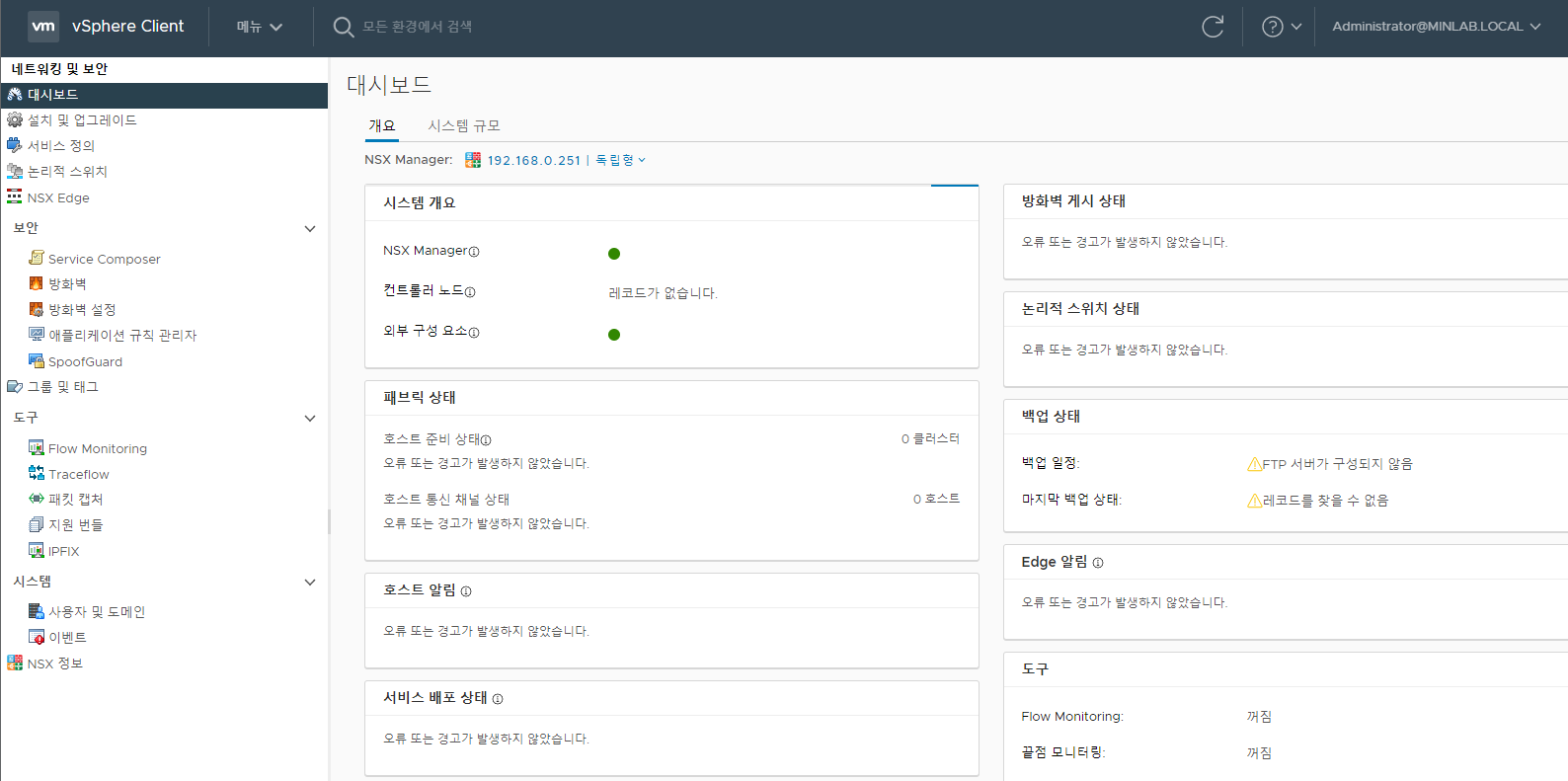The image size is (1568, 781).
Task: Click 외부 구성 요소 green status dot
Action: [614, 335]
